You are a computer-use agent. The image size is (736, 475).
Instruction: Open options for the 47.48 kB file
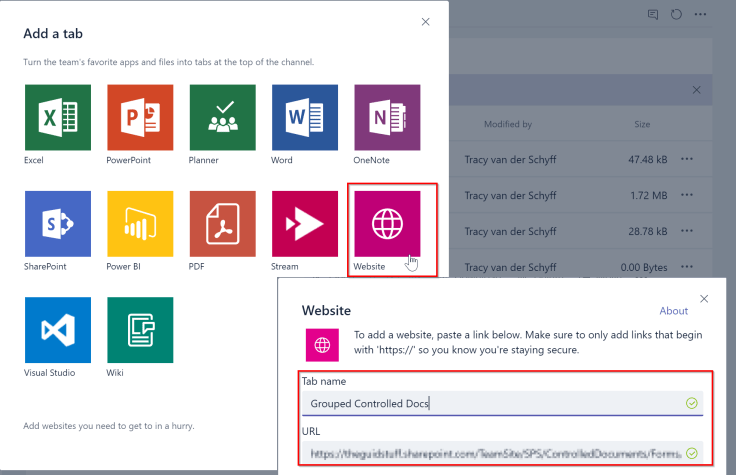coord(687,159)
